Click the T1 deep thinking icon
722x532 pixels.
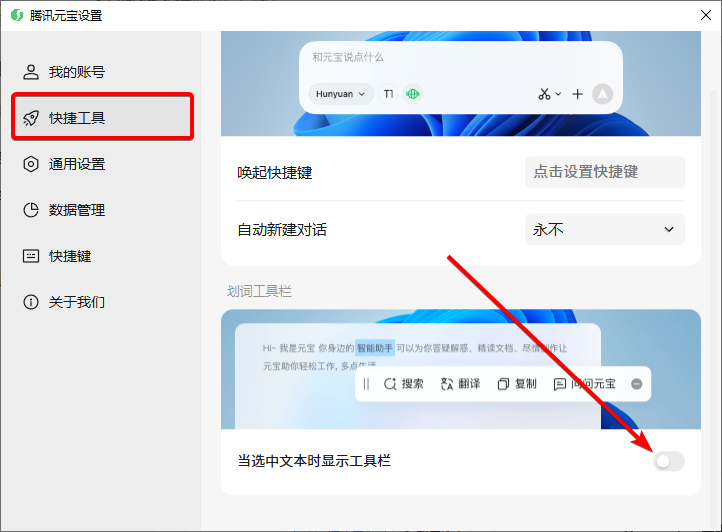click(389, 94)
